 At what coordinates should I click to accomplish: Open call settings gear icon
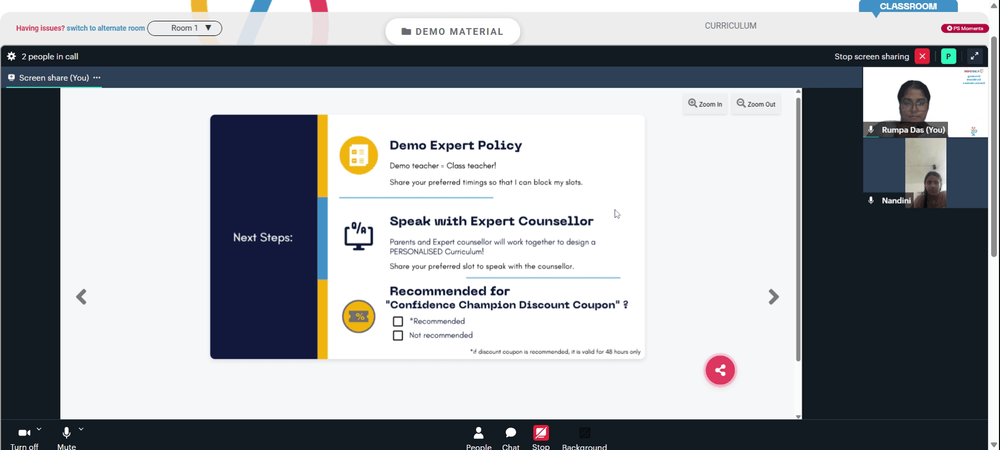tap(11, 56)
